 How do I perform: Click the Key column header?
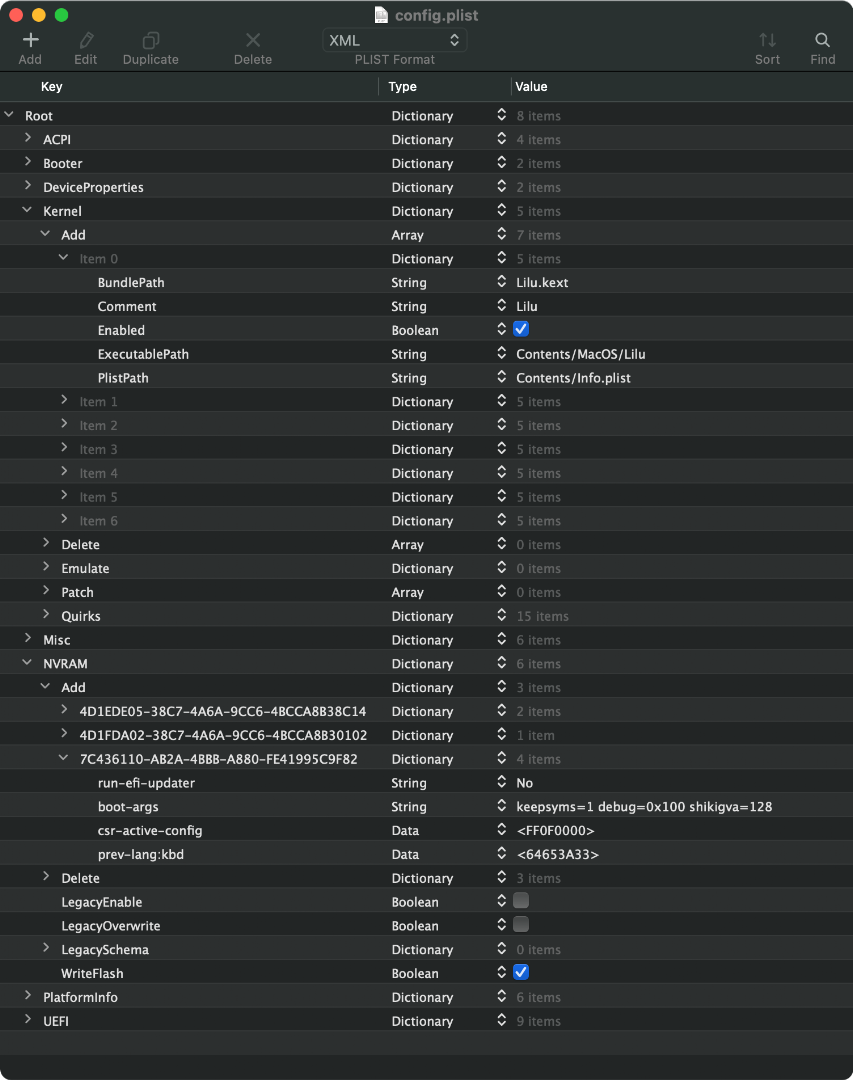[x=52, y=87]
